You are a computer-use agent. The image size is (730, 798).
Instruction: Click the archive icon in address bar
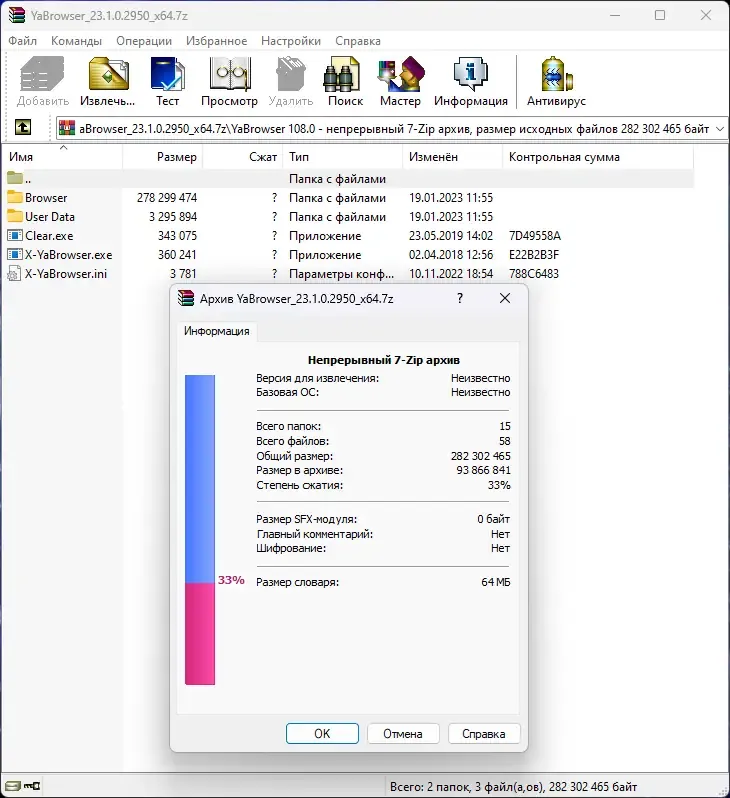[67, 128]
